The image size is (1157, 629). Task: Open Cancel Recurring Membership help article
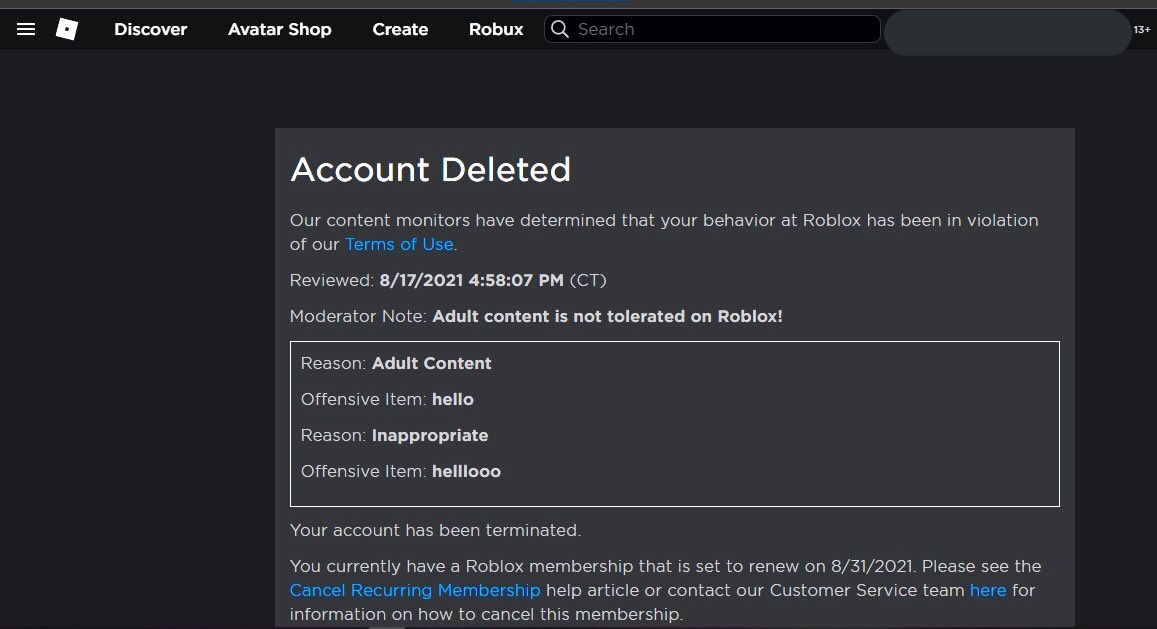pyautogui.click(x=415, y=591)
